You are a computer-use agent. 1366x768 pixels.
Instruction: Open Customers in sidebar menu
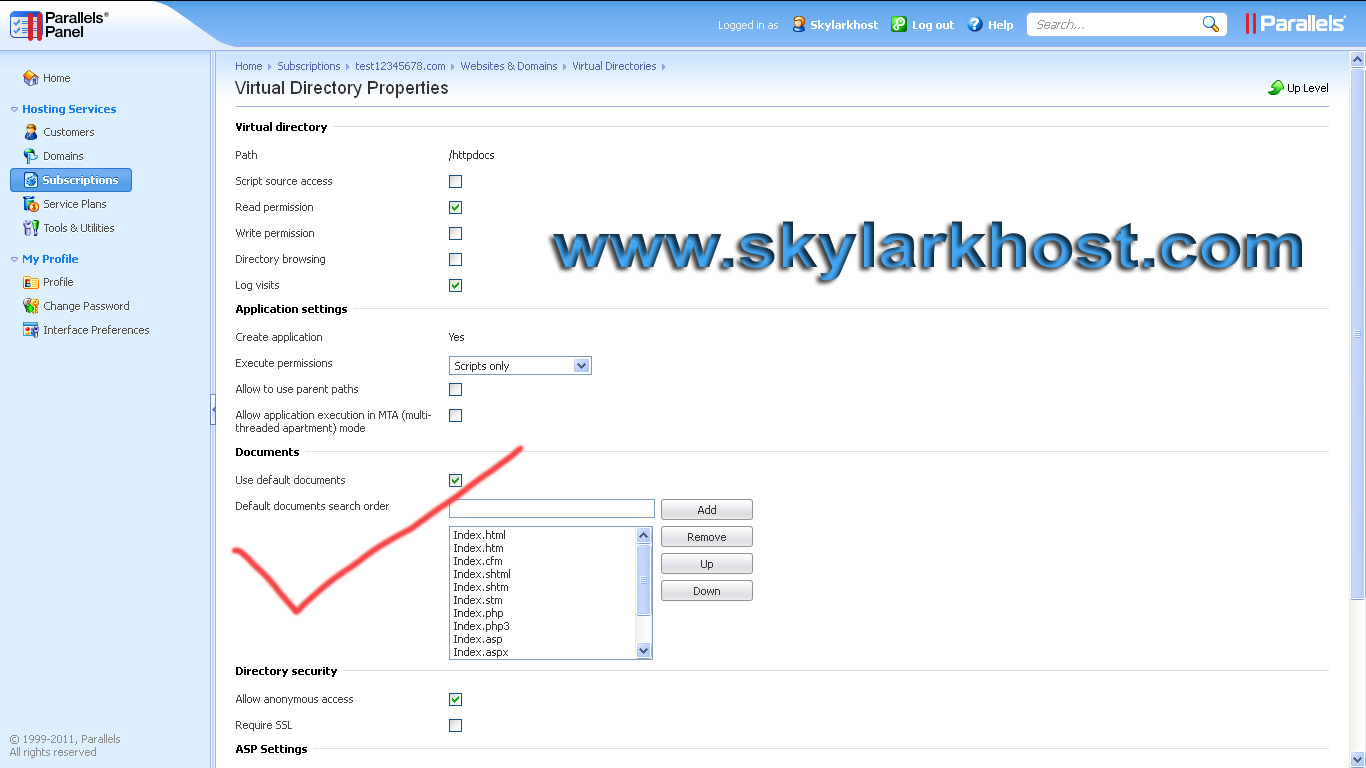tap(69, 132)
